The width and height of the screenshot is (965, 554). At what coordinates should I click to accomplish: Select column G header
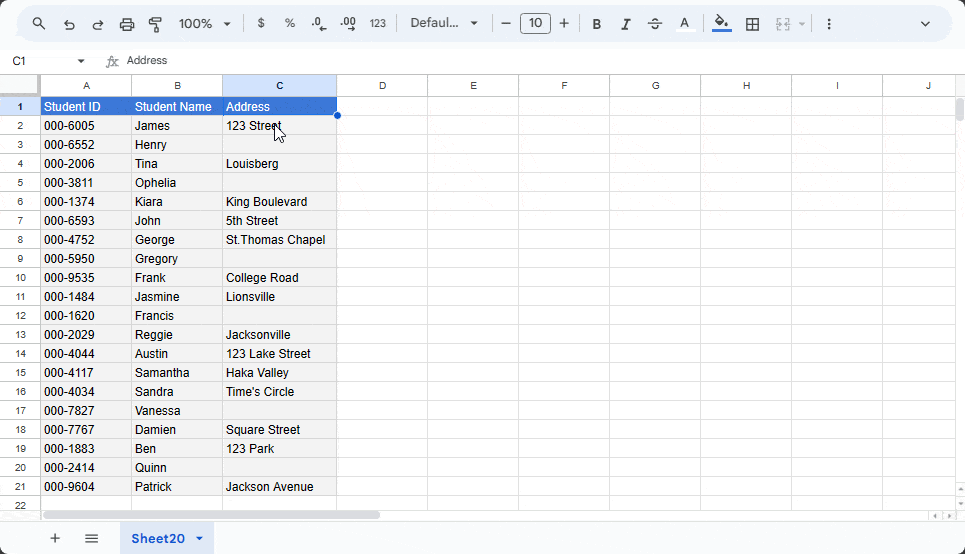(x=655, y=86)
